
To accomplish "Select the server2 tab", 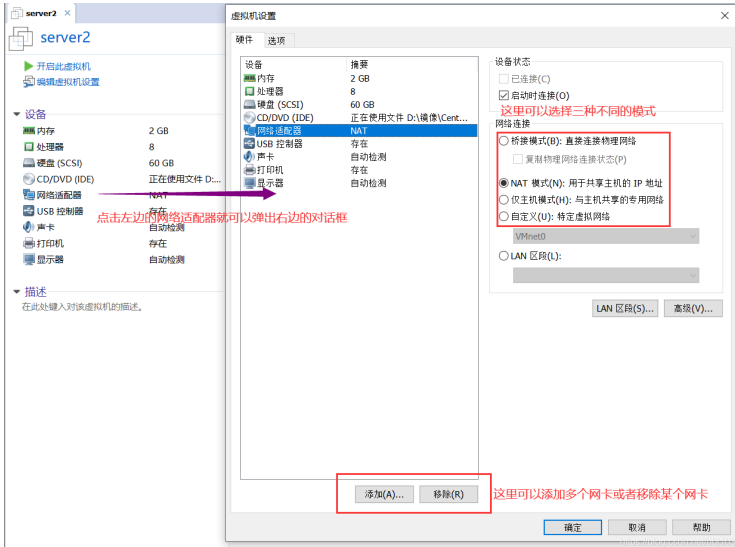I will coord(41,13).
